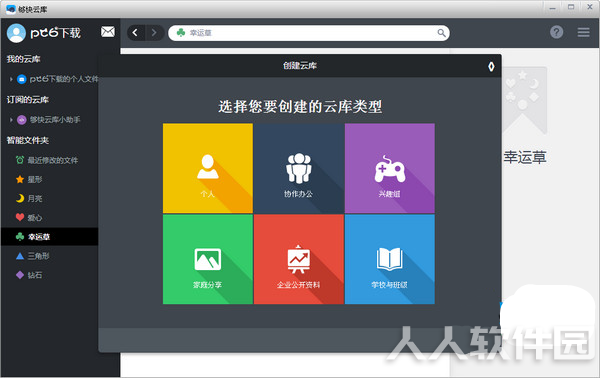Maximize the 够快云库 window

[x=571, y=7]
